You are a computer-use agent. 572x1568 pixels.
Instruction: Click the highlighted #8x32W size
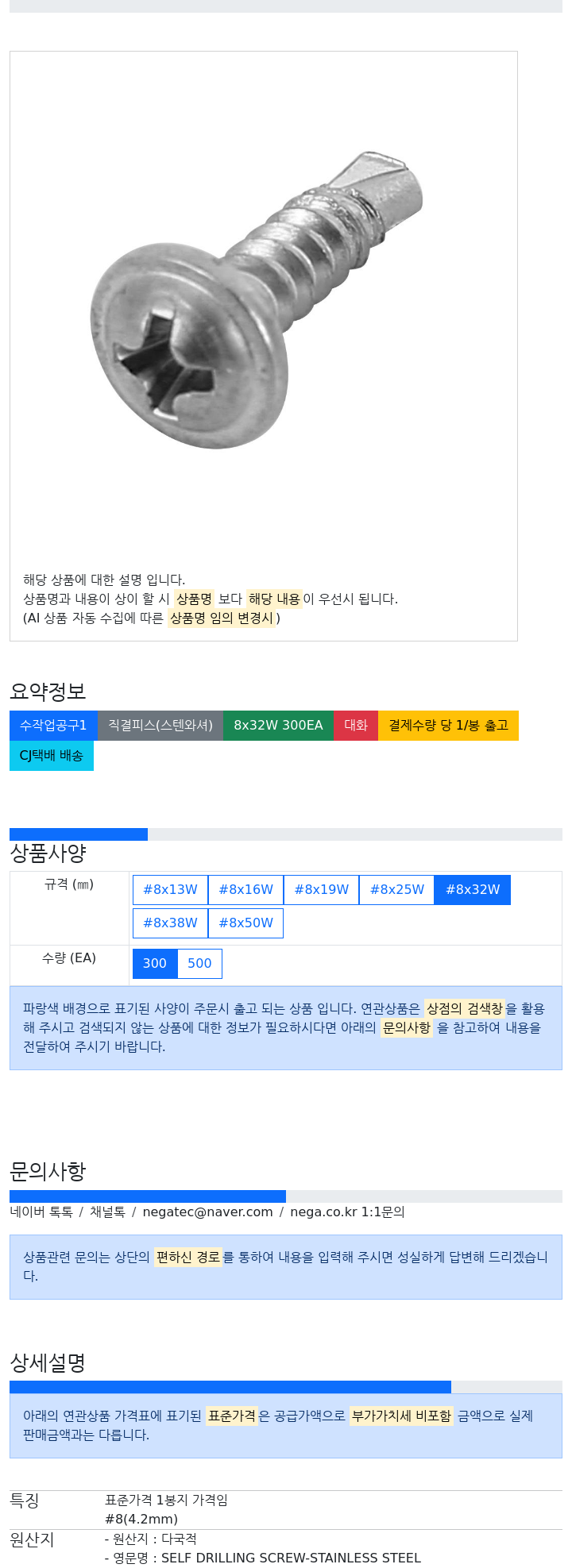coord(473,889)
